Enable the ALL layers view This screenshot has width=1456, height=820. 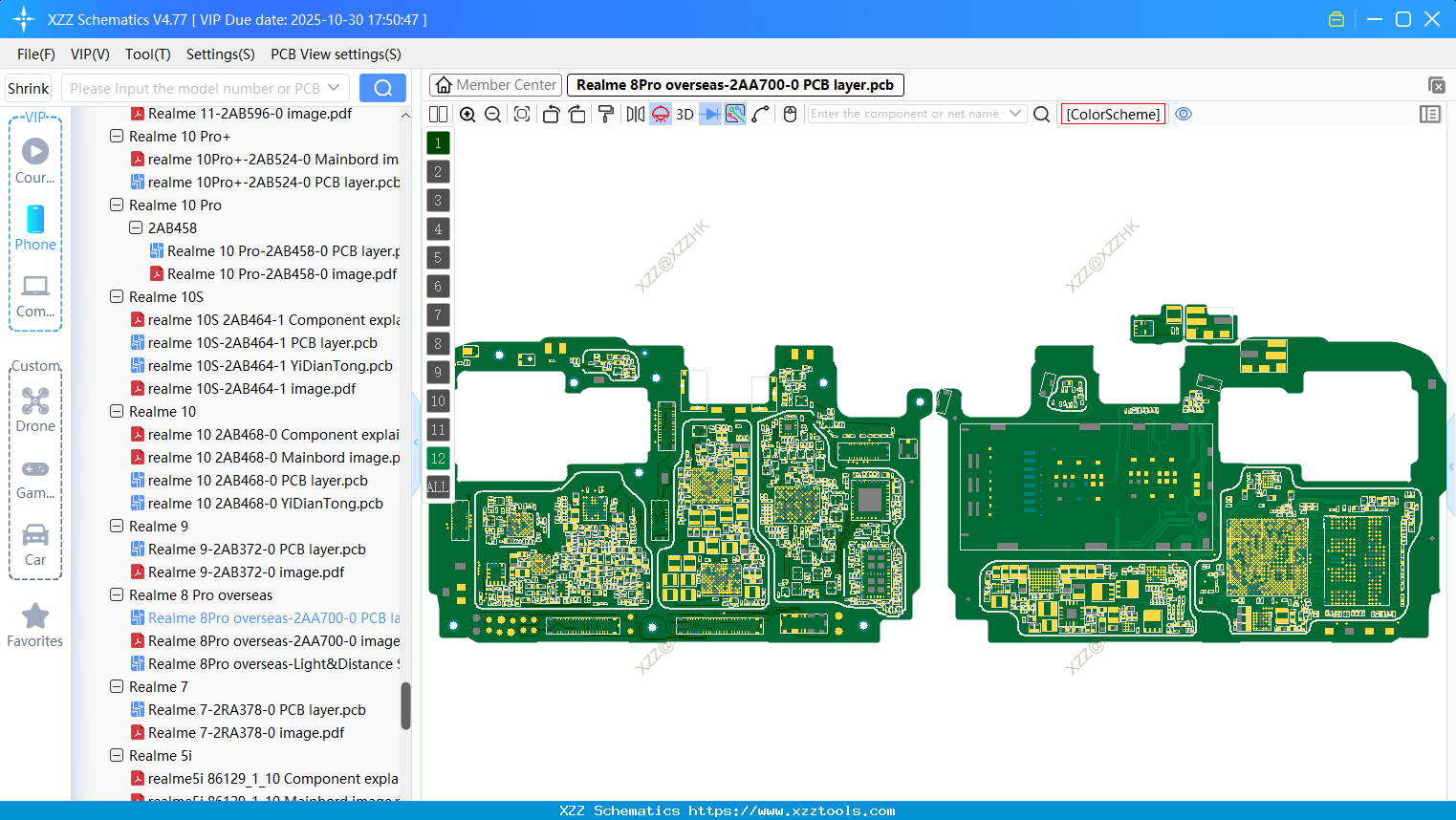tap(438, 487)
